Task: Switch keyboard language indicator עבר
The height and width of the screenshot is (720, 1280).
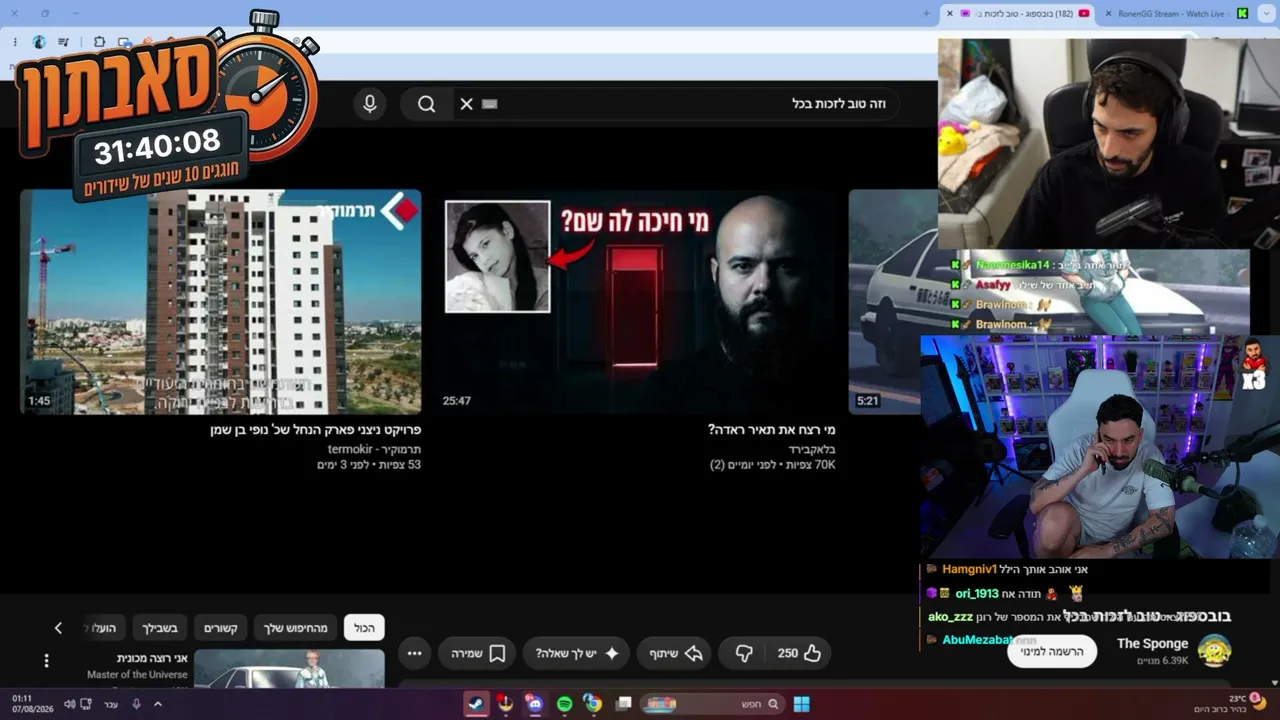Action: 111,704
